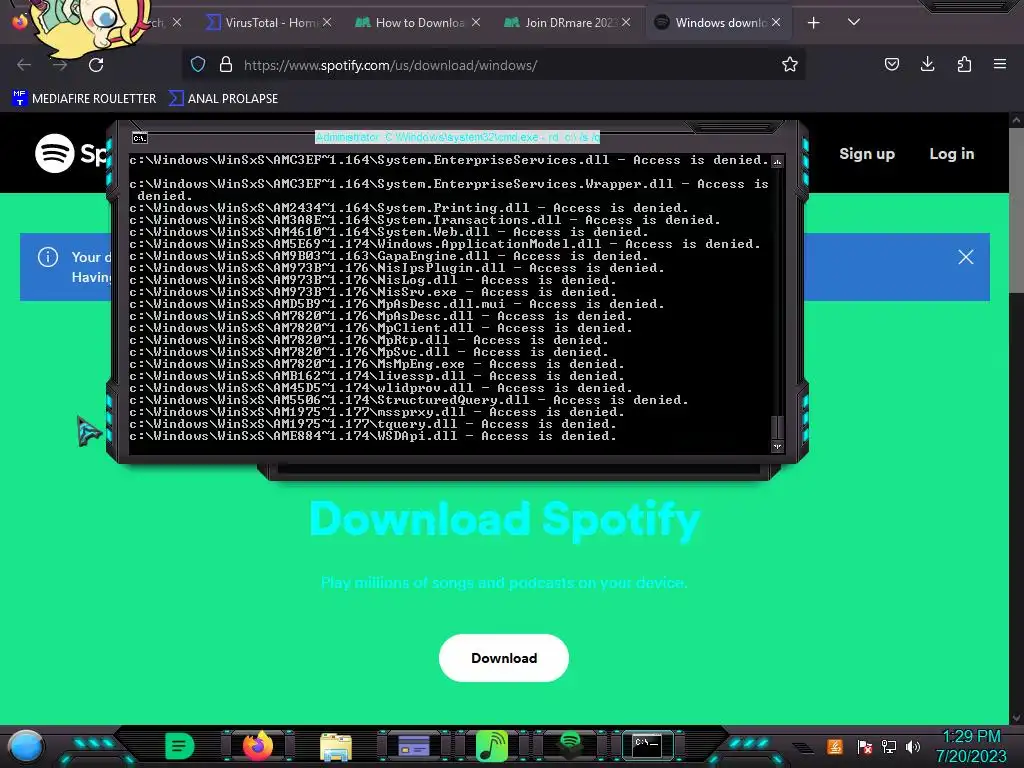Viewport: 1024px width, 768px height.
Task: Click the cmd window system icon
Action: [x=140, y=138]
